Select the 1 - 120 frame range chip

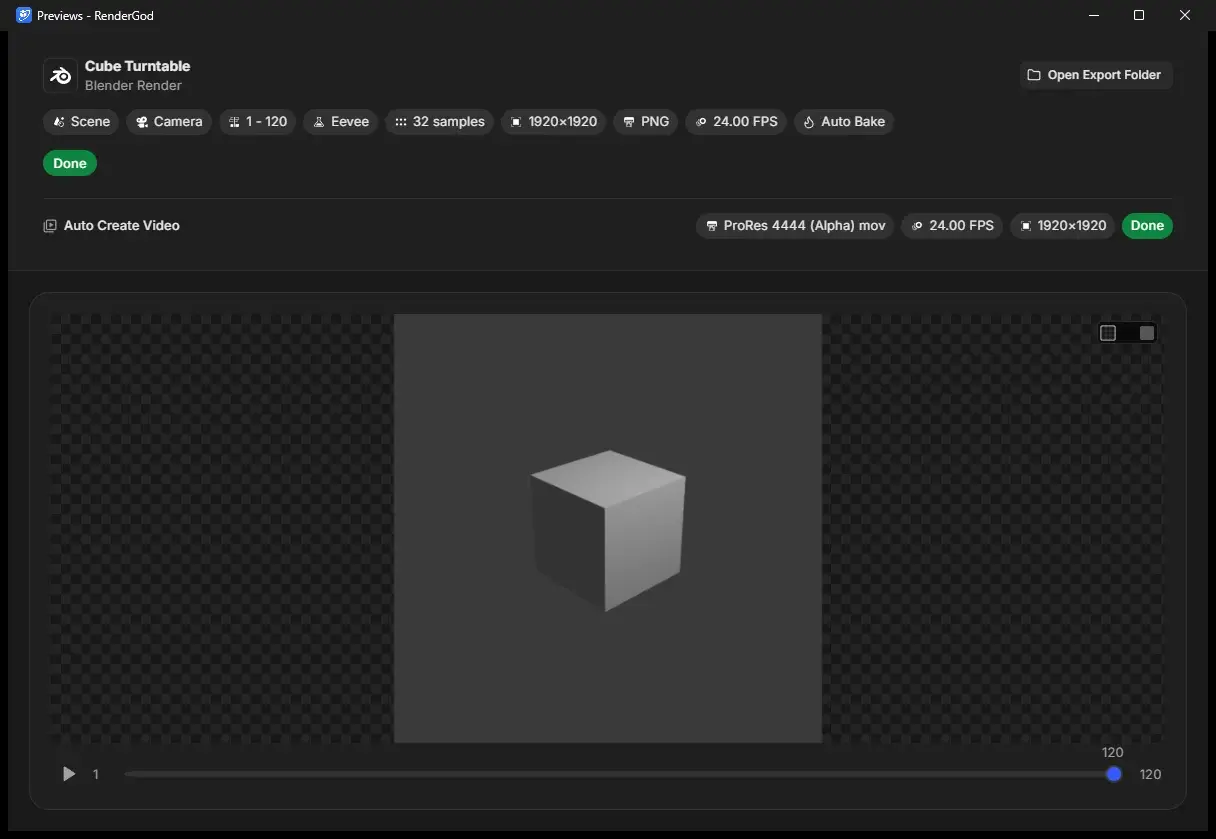[x=257, y=122]
